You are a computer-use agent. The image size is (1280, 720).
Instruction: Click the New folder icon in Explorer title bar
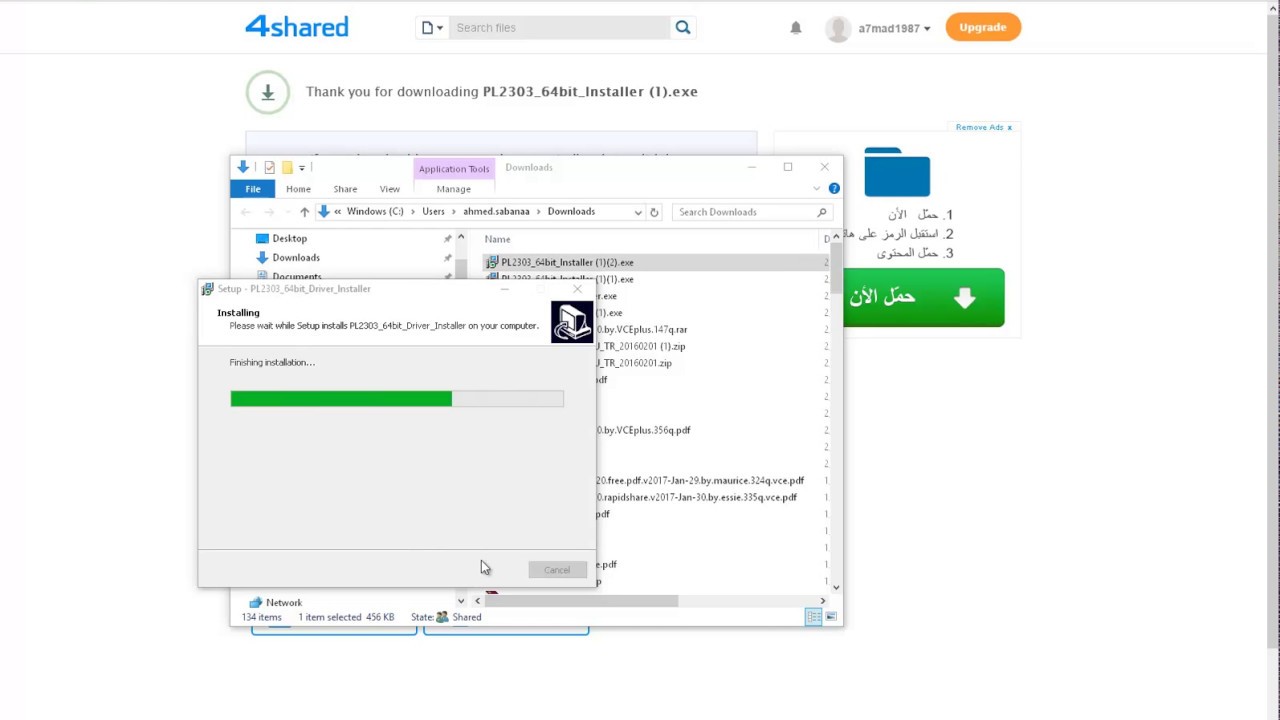click(286, 167)
